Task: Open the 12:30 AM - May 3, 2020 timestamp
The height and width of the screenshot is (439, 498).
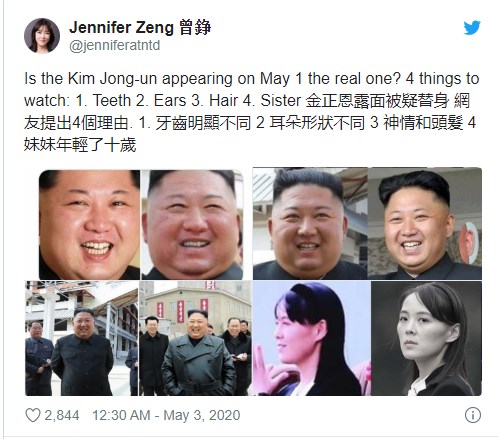Action: tap(166, 415)
